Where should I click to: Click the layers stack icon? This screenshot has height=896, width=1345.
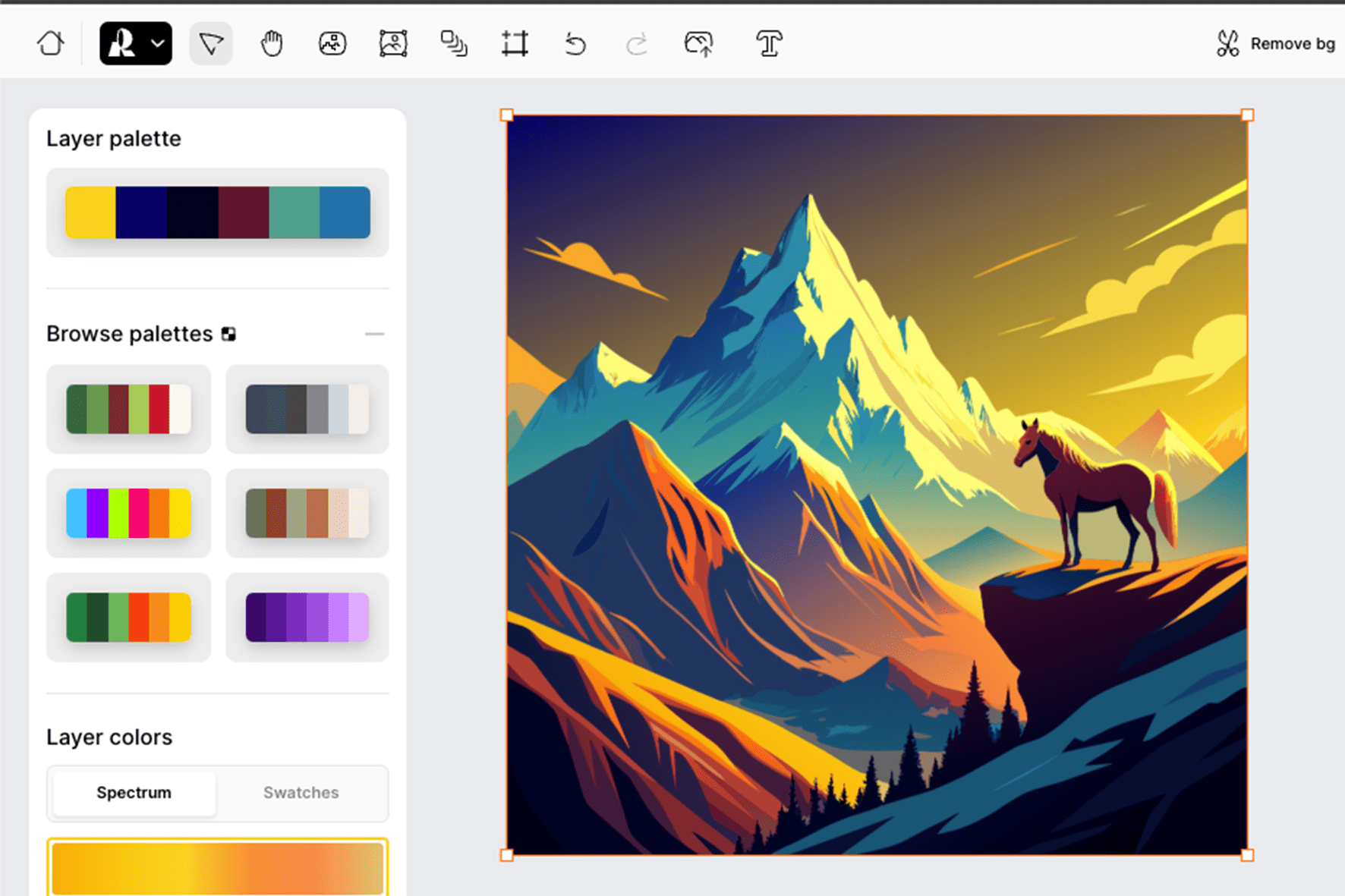454,43
